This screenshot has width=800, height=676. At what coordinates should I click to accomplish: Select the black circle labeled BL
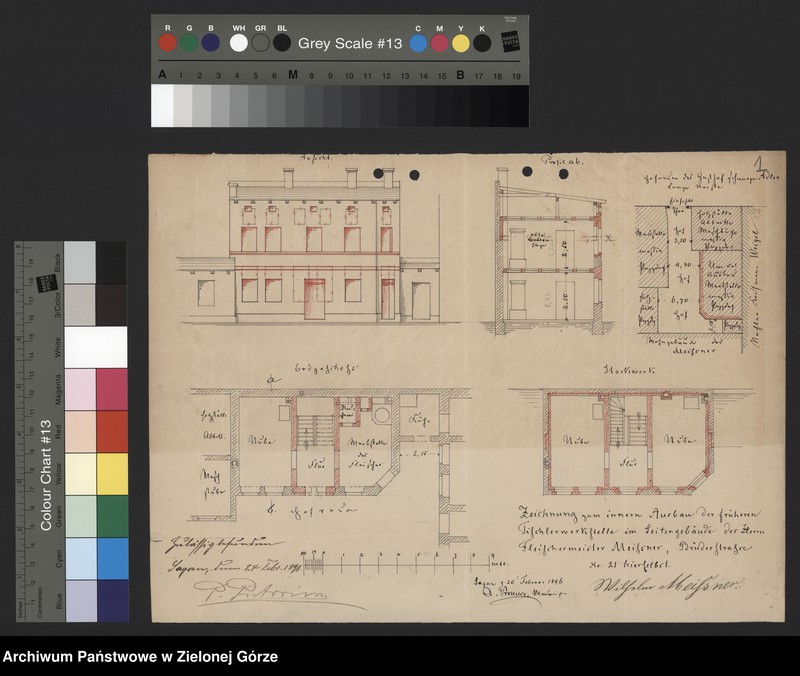(x=282, y=43)
